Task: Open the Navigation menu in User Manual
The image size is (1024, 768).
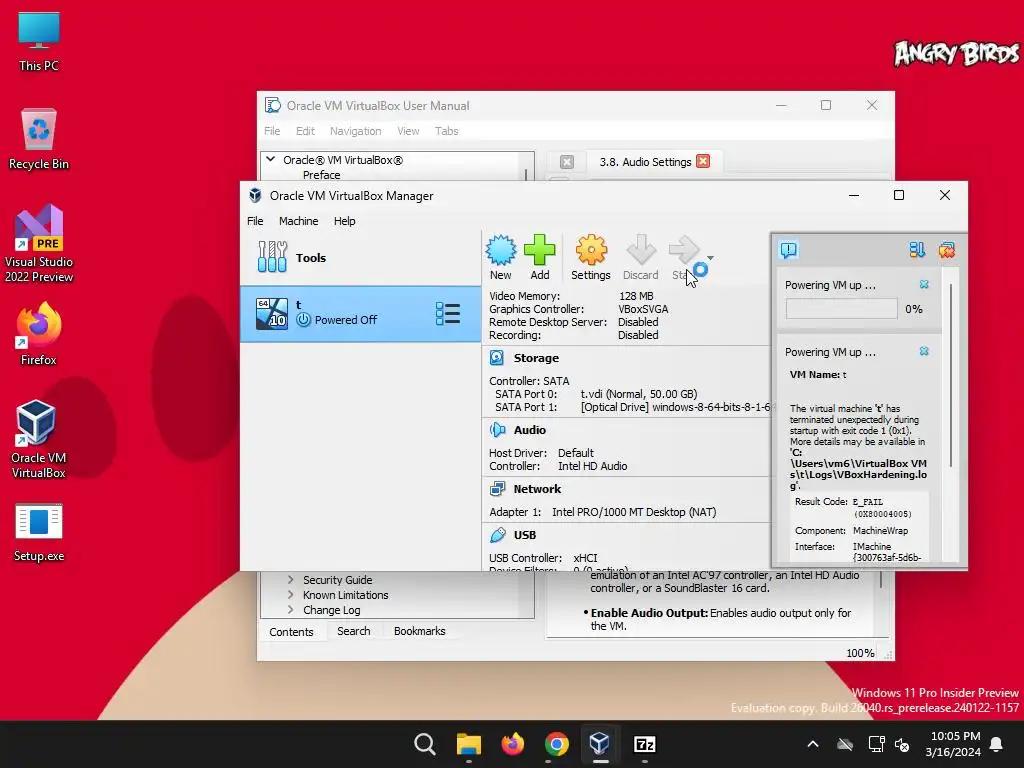Action: click(x=355, y=131)
